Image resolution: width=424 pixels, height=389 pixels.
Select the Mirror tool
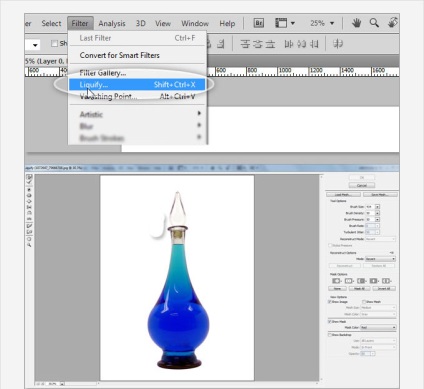click(x=29, y=213)
